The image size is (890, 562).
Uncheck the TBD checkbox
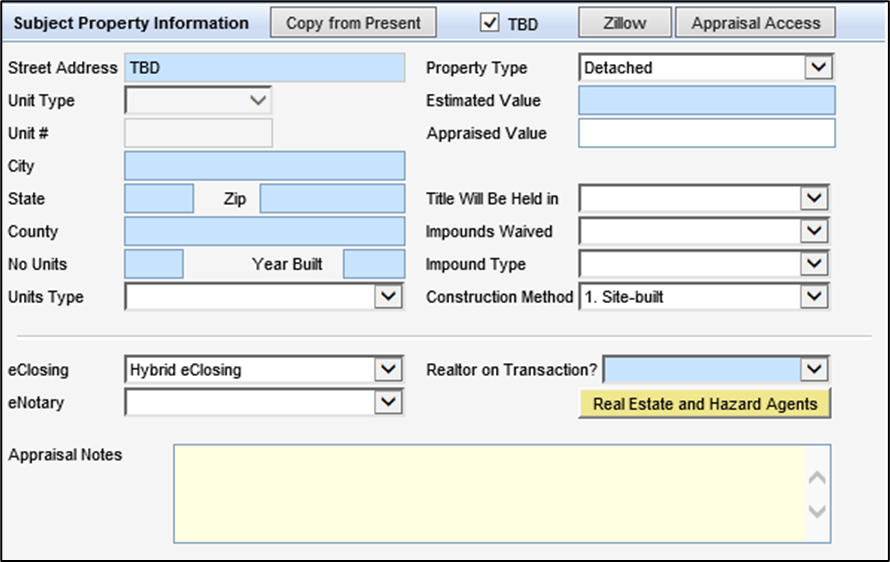pyautogui.click(x=490, y=22)
